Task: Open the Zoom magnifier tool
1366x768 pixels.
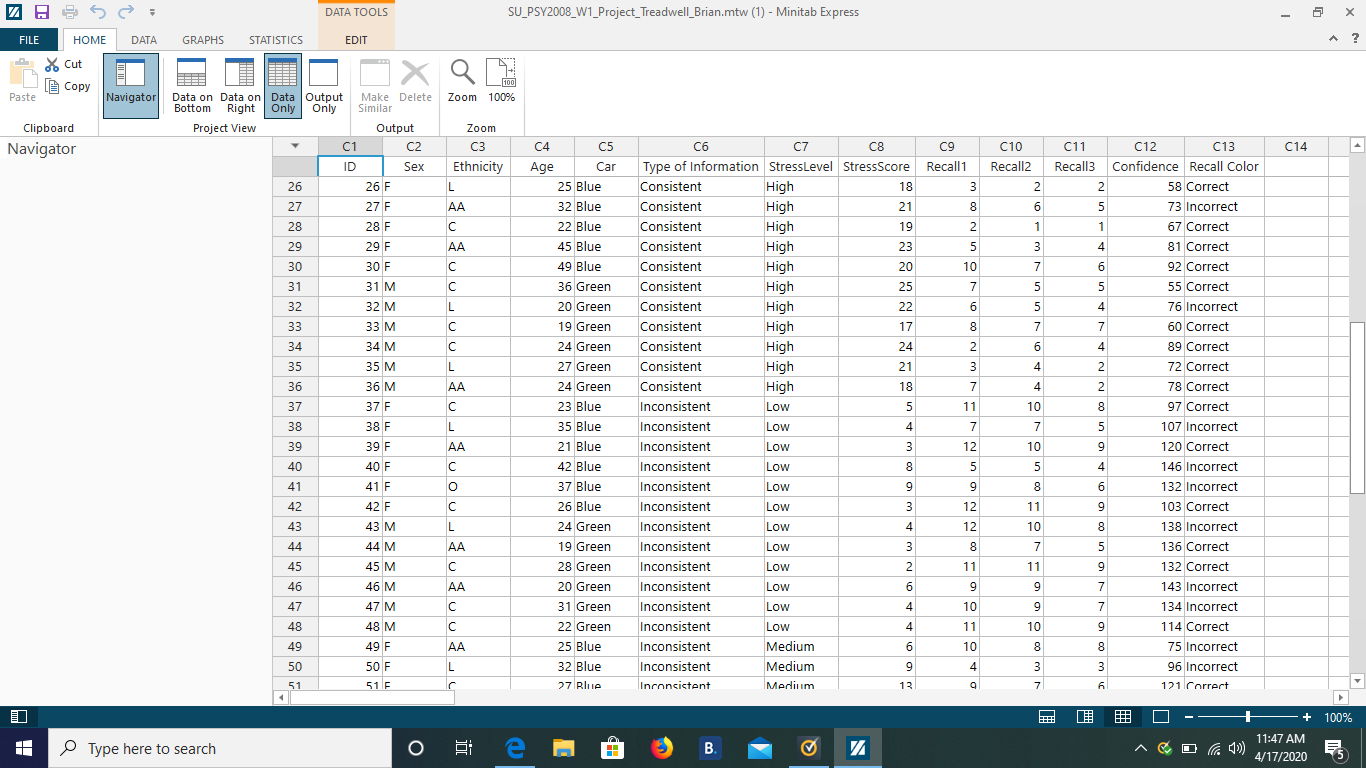Action: (462, 81)
